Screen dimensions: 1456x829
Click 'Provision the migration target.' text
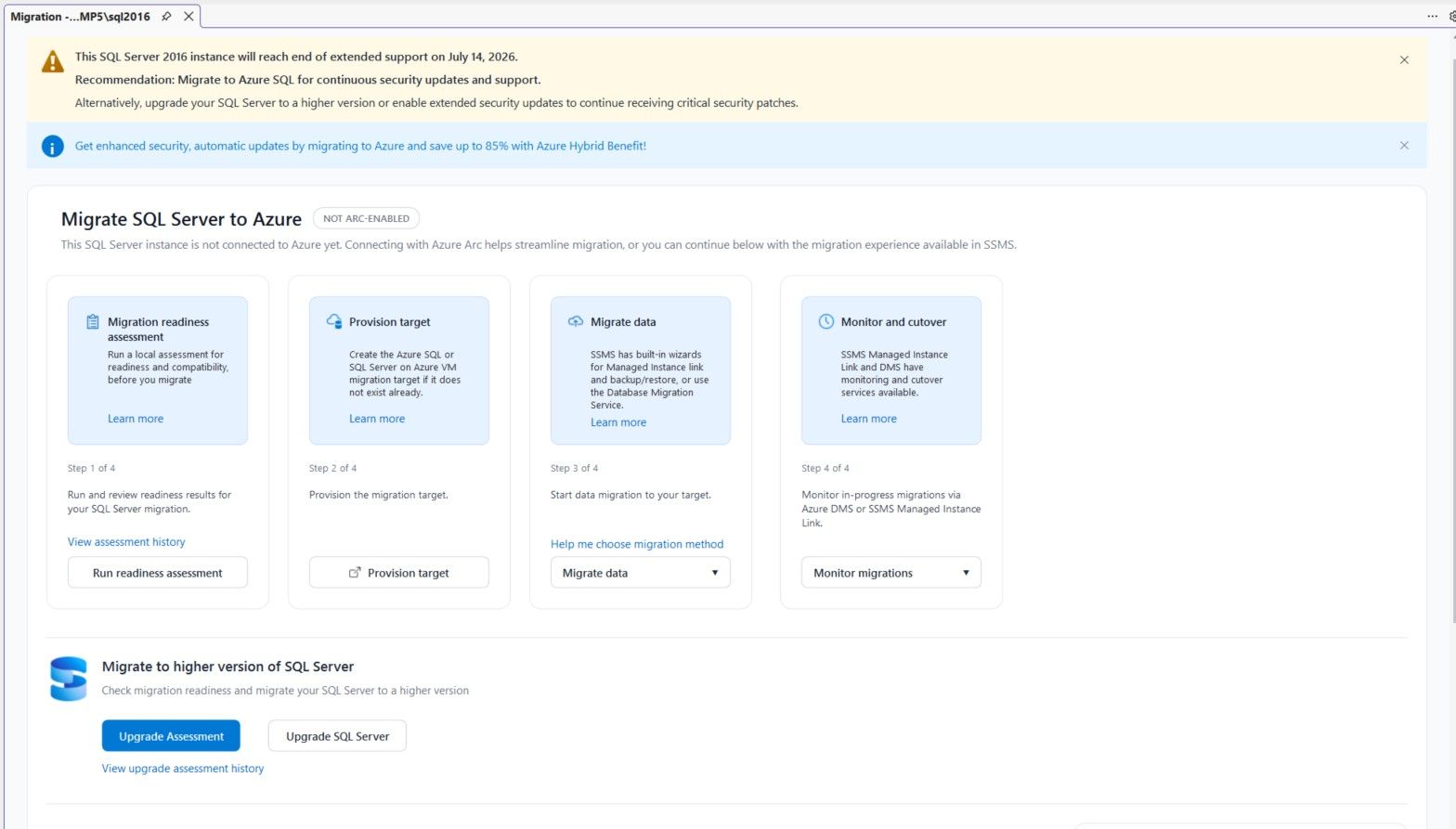[x=379, y=495]
